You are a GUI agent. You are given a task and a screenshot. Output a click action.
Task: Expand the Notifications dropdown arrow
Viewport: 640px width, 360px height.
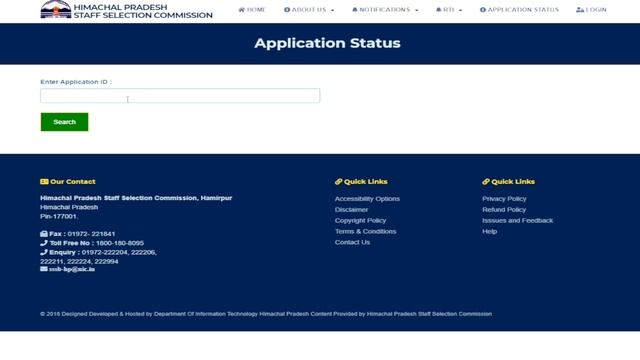416,10
